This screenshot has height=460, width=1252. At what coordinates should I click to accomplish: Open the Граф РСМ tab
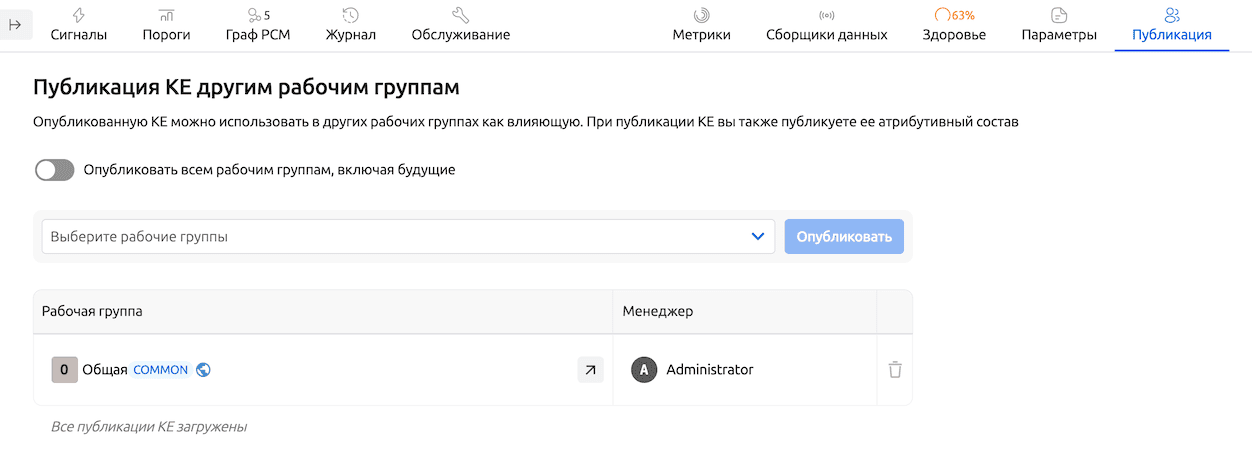pyautogui.click(x=258, y=25)
